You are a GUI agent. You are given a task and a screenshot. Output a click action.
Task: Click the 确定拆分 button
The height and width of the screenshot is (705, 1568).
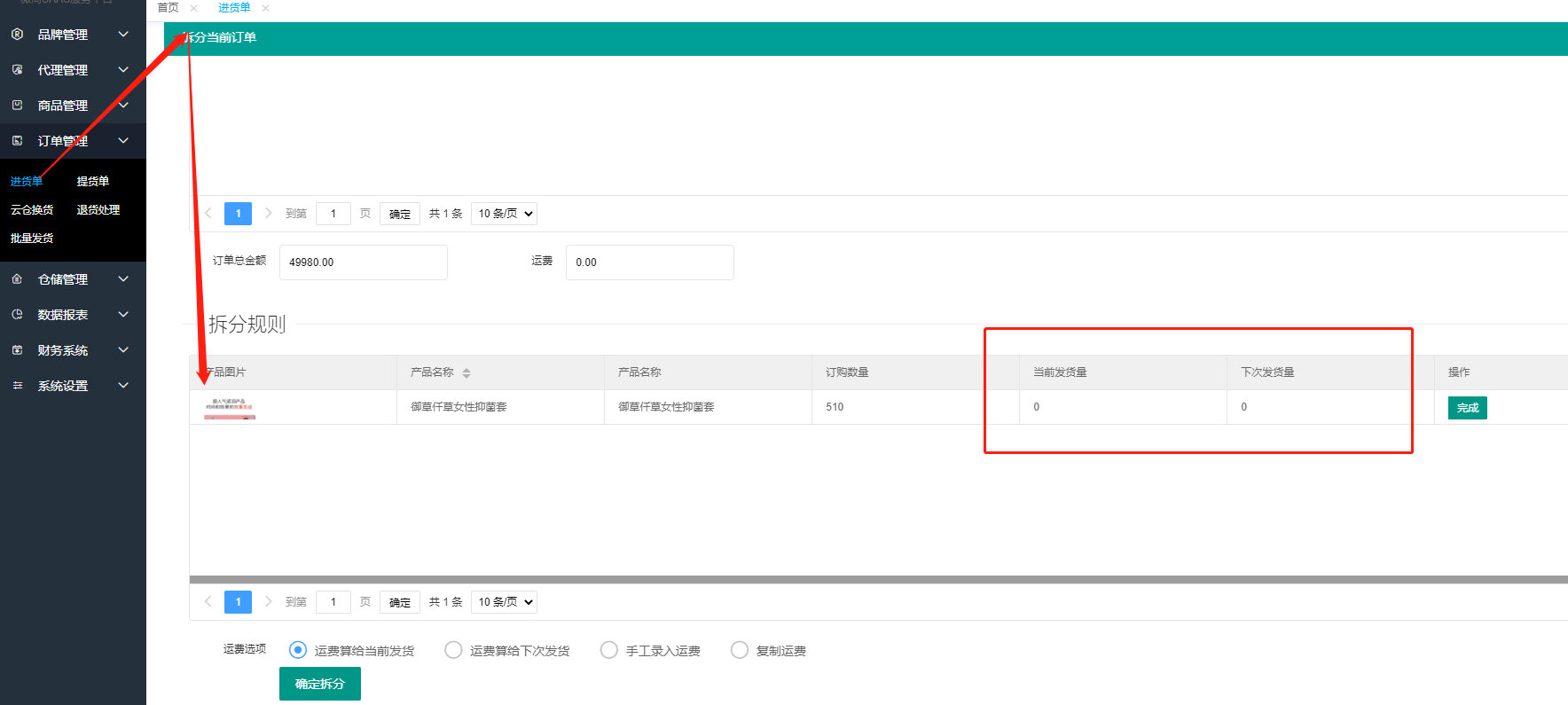320,684
